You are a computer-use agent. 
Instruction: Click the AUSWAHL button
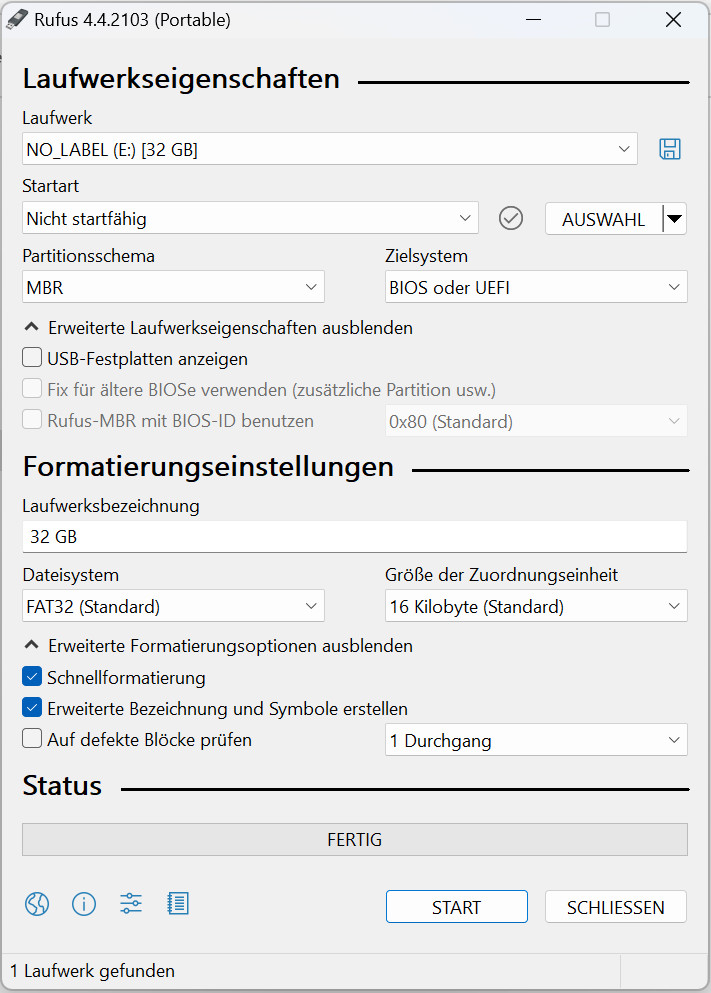pyautogui.click(x=604, y=219)
